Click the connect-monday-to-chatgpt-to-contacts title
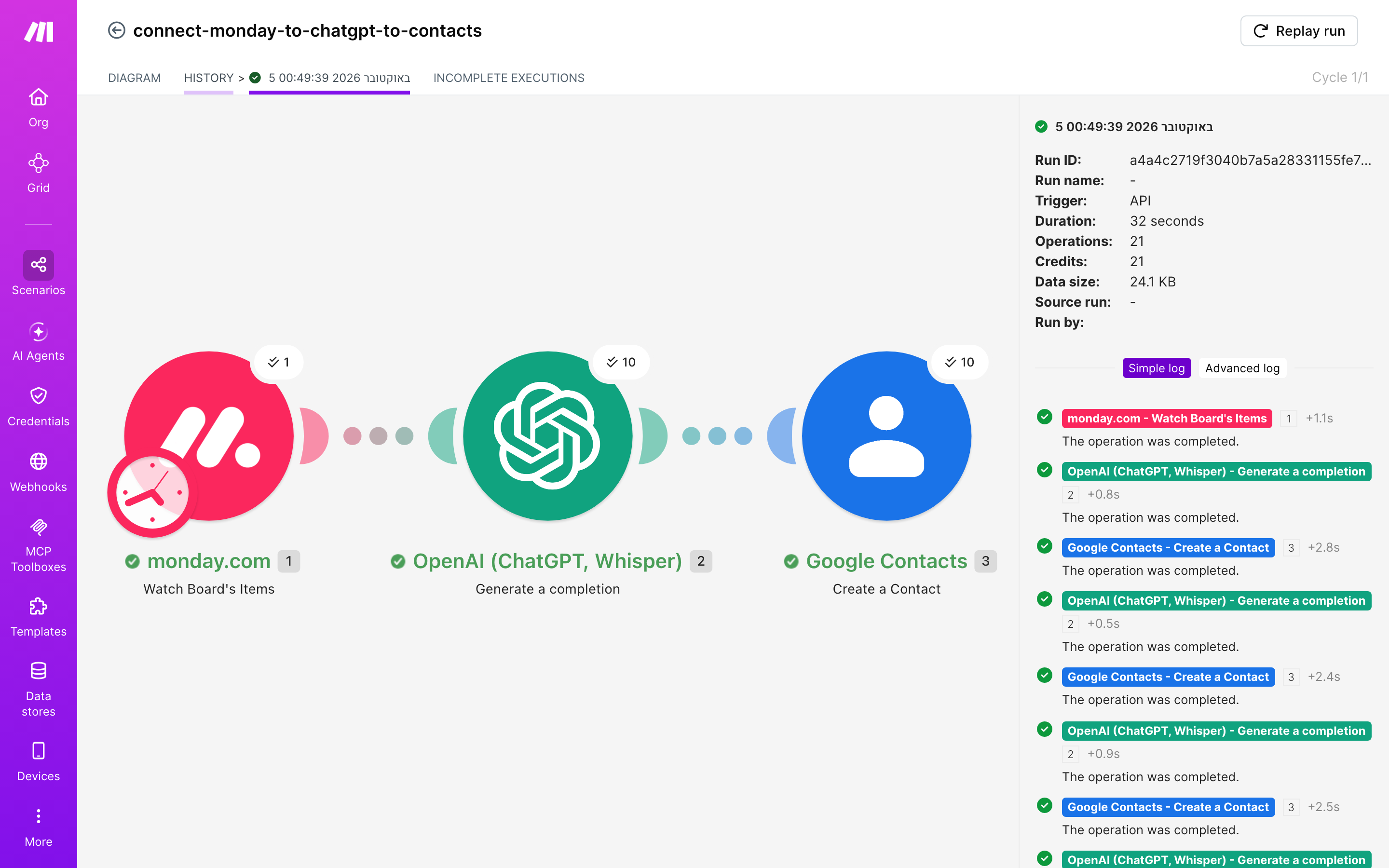Screen dimensions: 1389x868 click(308, 30)
